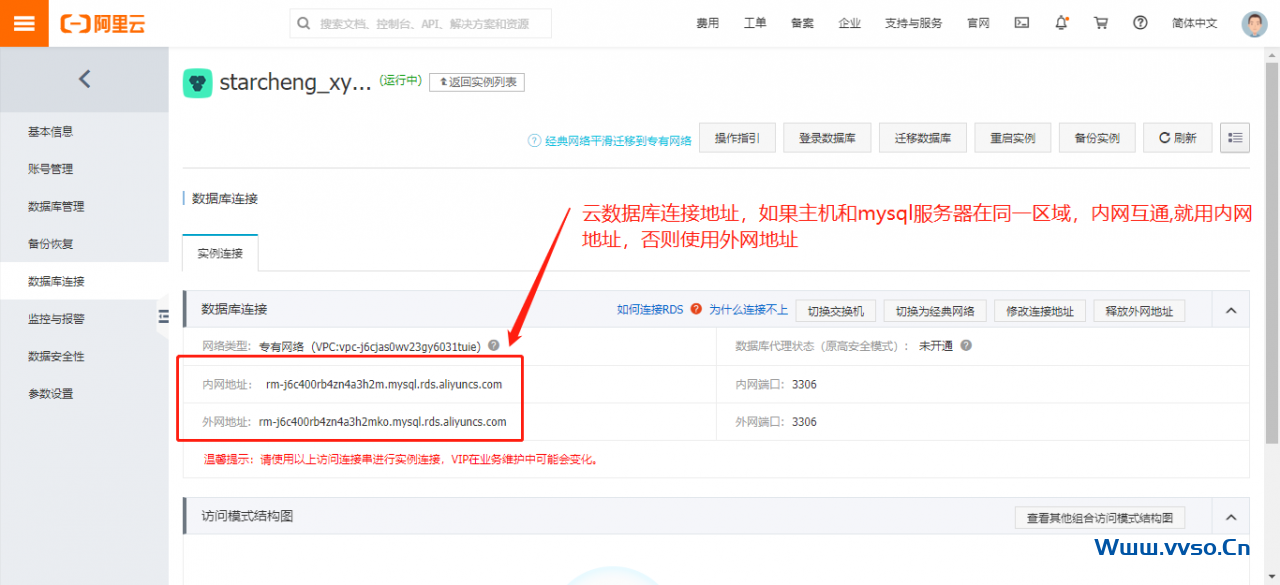The height and width of the screenshot is (585, 1280).
Task: Collapse the left sidebar with back chevron
Action: 84,79
